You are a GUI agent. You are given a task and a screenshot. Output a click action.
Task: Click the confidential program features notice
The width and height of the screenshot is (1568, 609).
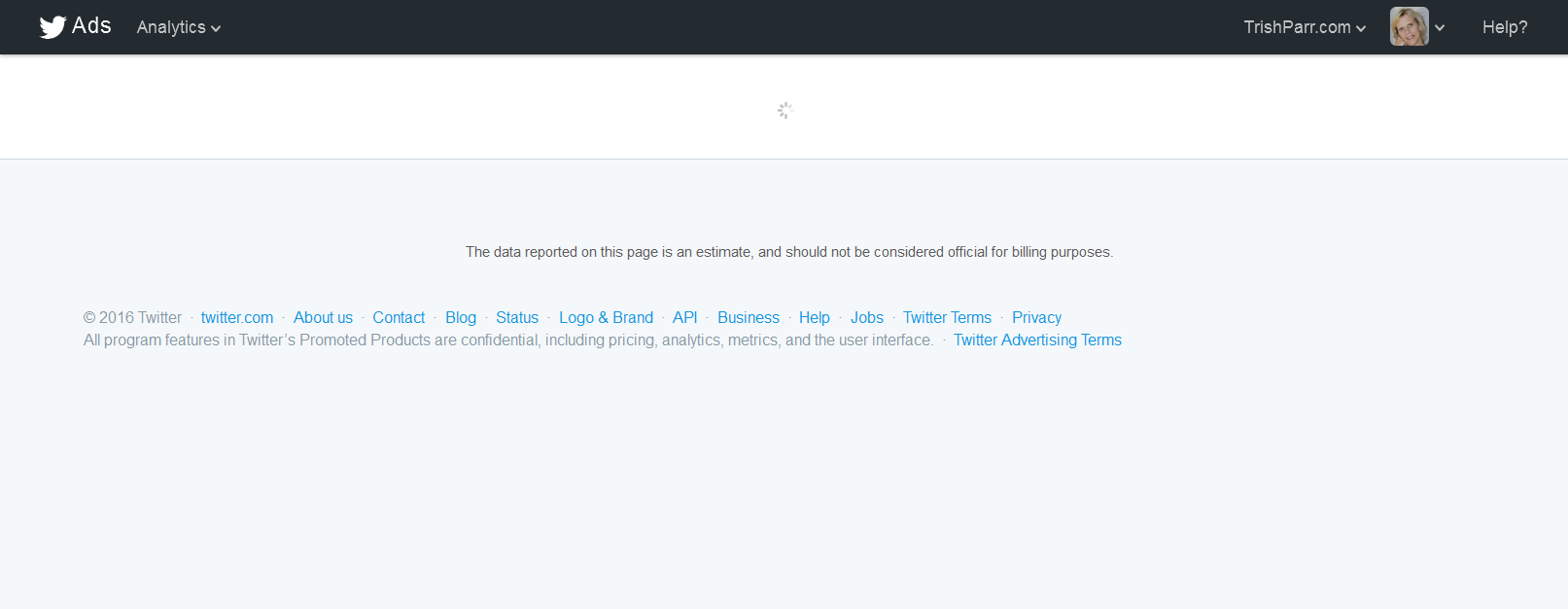pos(508,340)
